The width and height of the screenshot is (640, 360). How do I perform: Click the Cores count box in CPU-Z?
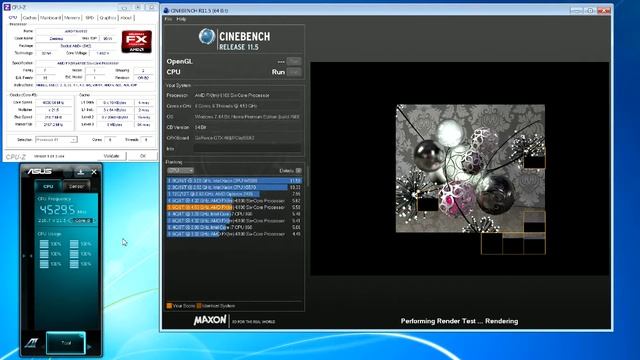pos(110,140)
